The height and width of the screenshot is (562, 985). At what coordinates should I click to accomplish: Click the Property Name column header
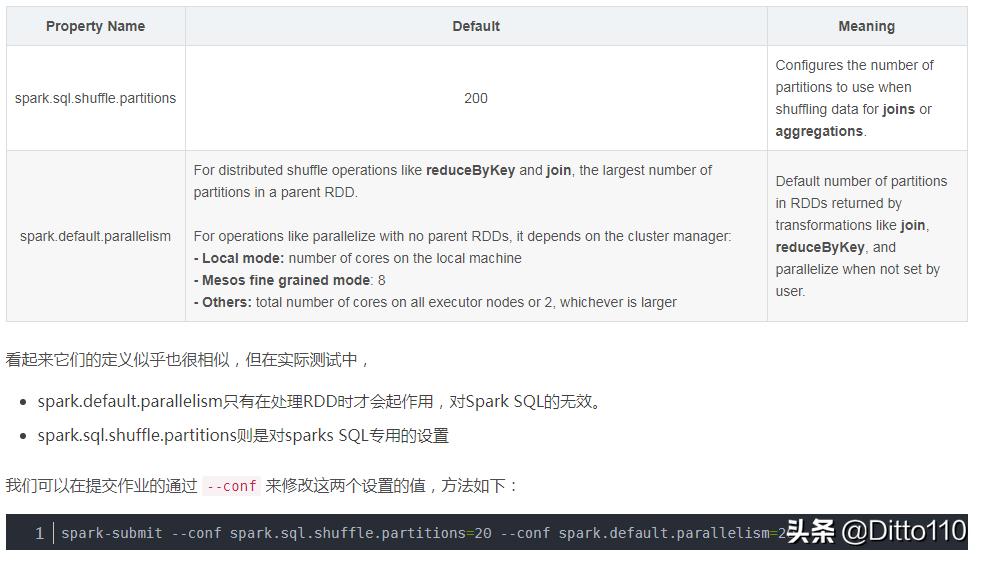[x=95, y=26]
